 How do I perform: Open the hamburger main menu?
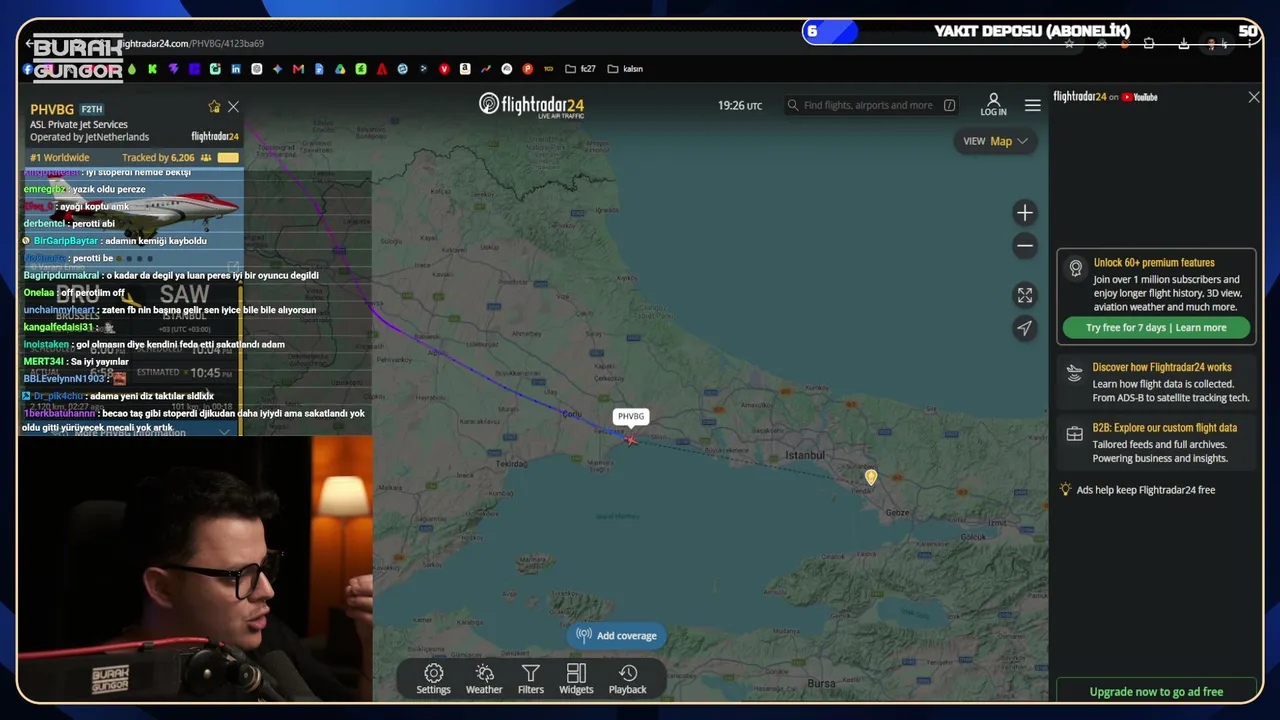[1033, 105]
